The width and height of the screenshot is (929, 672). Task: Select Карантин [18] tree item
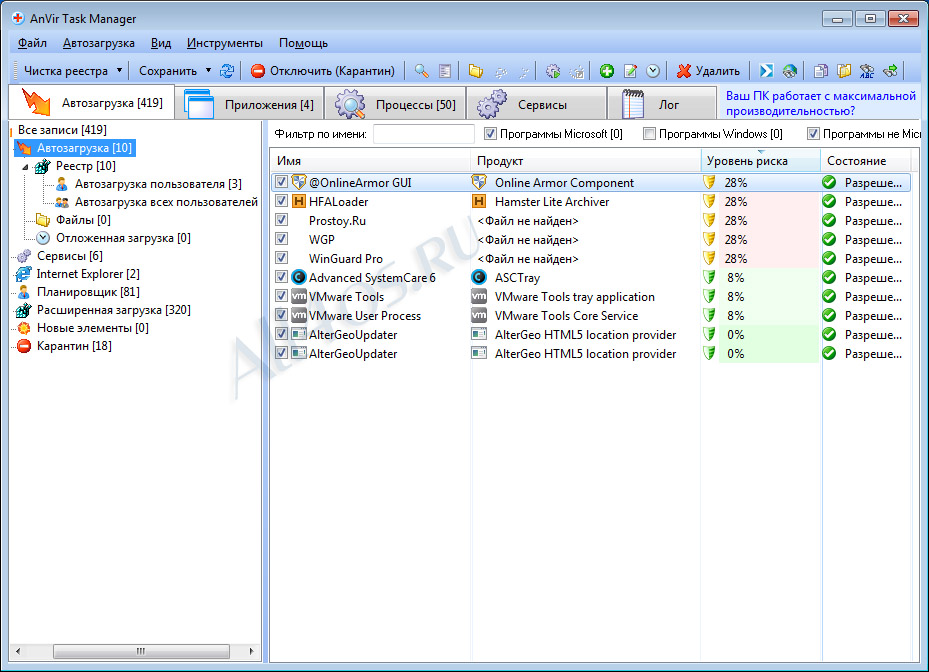tap(74, 345)
